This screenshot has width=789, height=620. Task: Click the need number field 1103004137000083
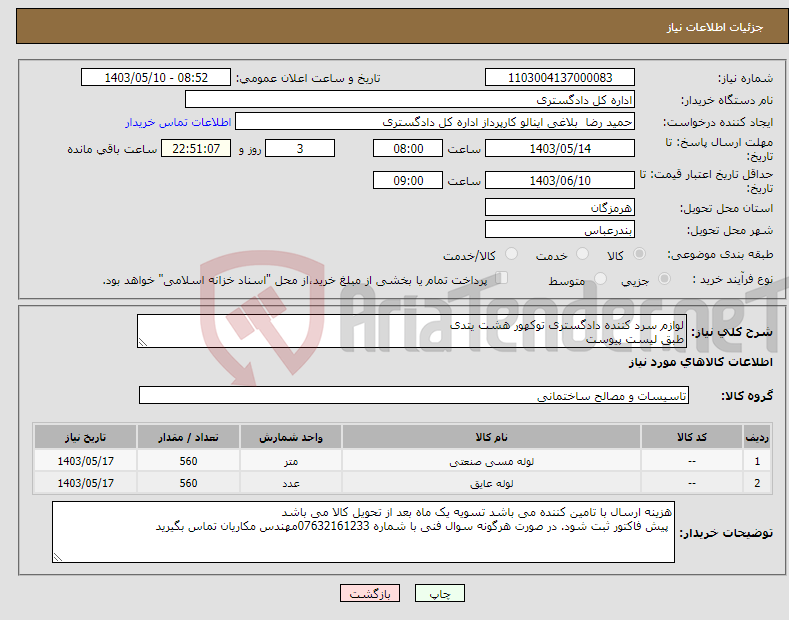pyautogui.click(x=560, y=78)
